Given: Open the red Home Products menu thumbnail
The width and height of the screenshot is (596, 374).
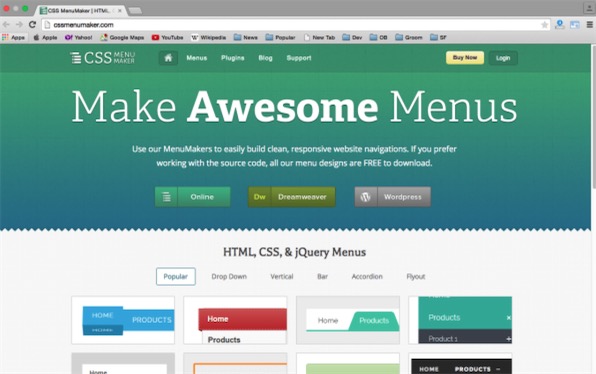Looking at the screenshot, I should [x=235, y=320].
